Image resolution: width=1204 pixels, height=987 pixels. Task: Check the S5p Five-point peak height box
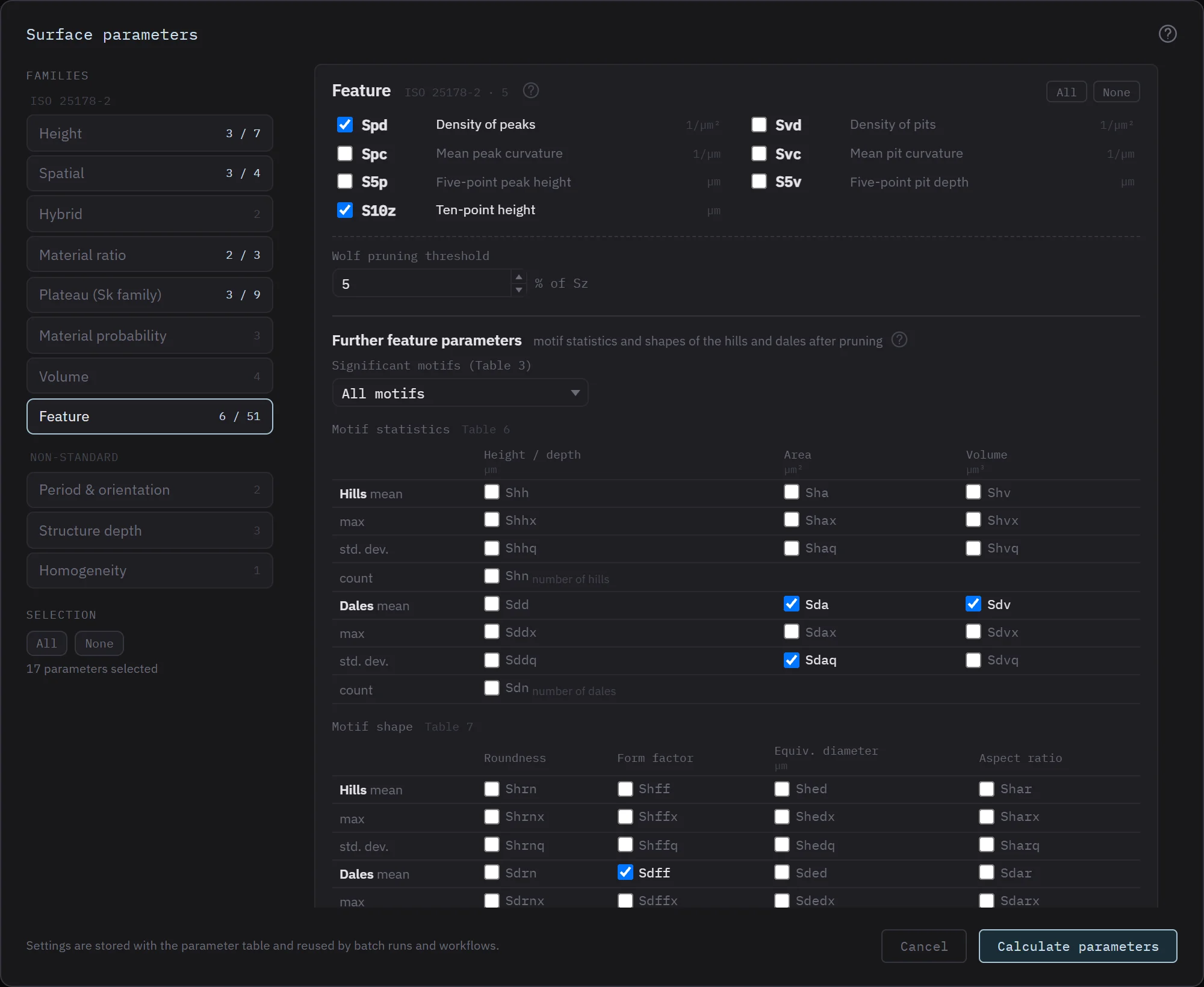coord(345,181)
